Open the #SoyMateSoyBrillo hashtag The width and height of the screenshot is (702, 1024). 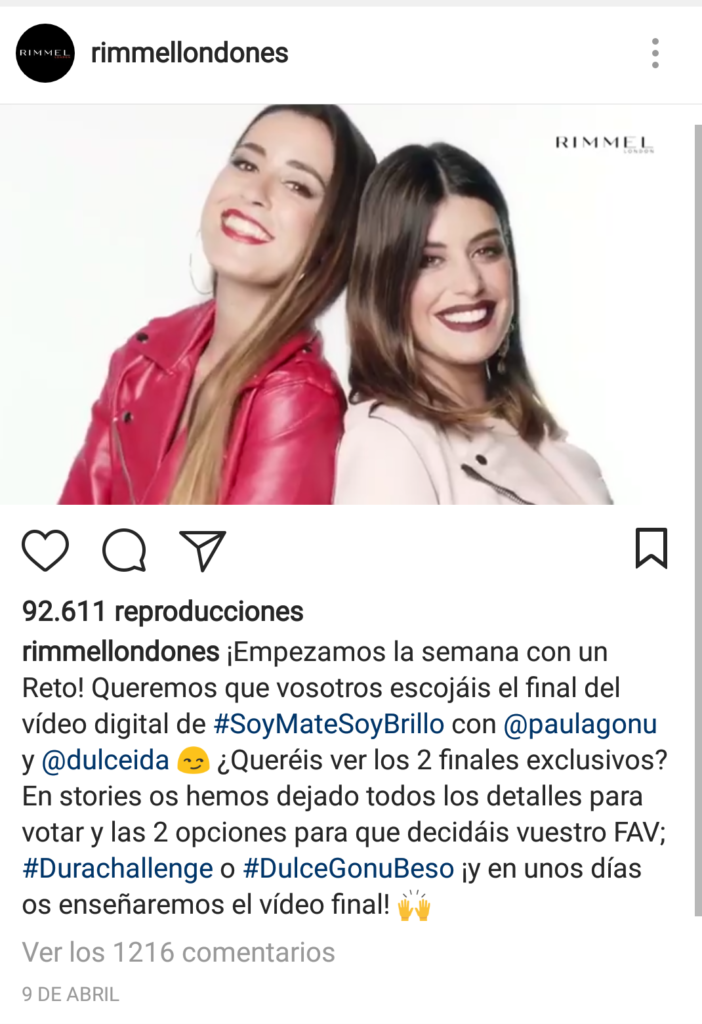329,724
